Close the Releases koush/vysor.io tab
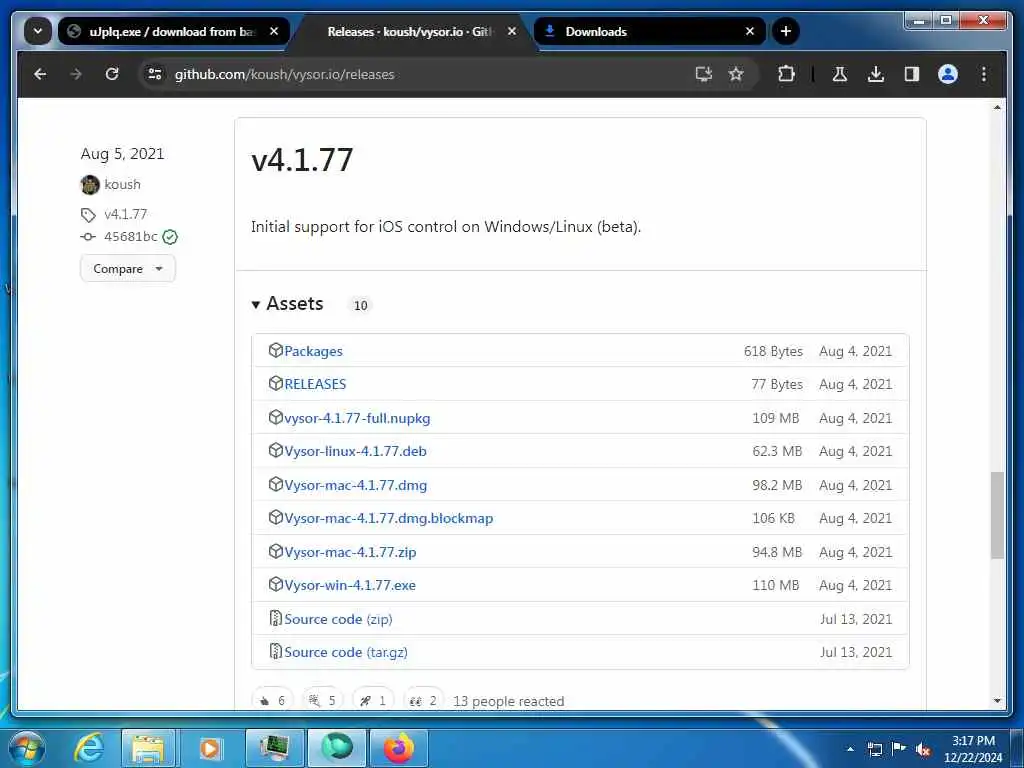This screenshot has height=768, width=1024. click(512, 31)
